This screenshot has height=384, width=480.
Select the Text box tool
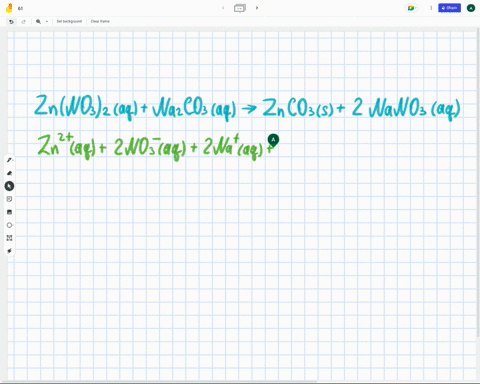9,238
